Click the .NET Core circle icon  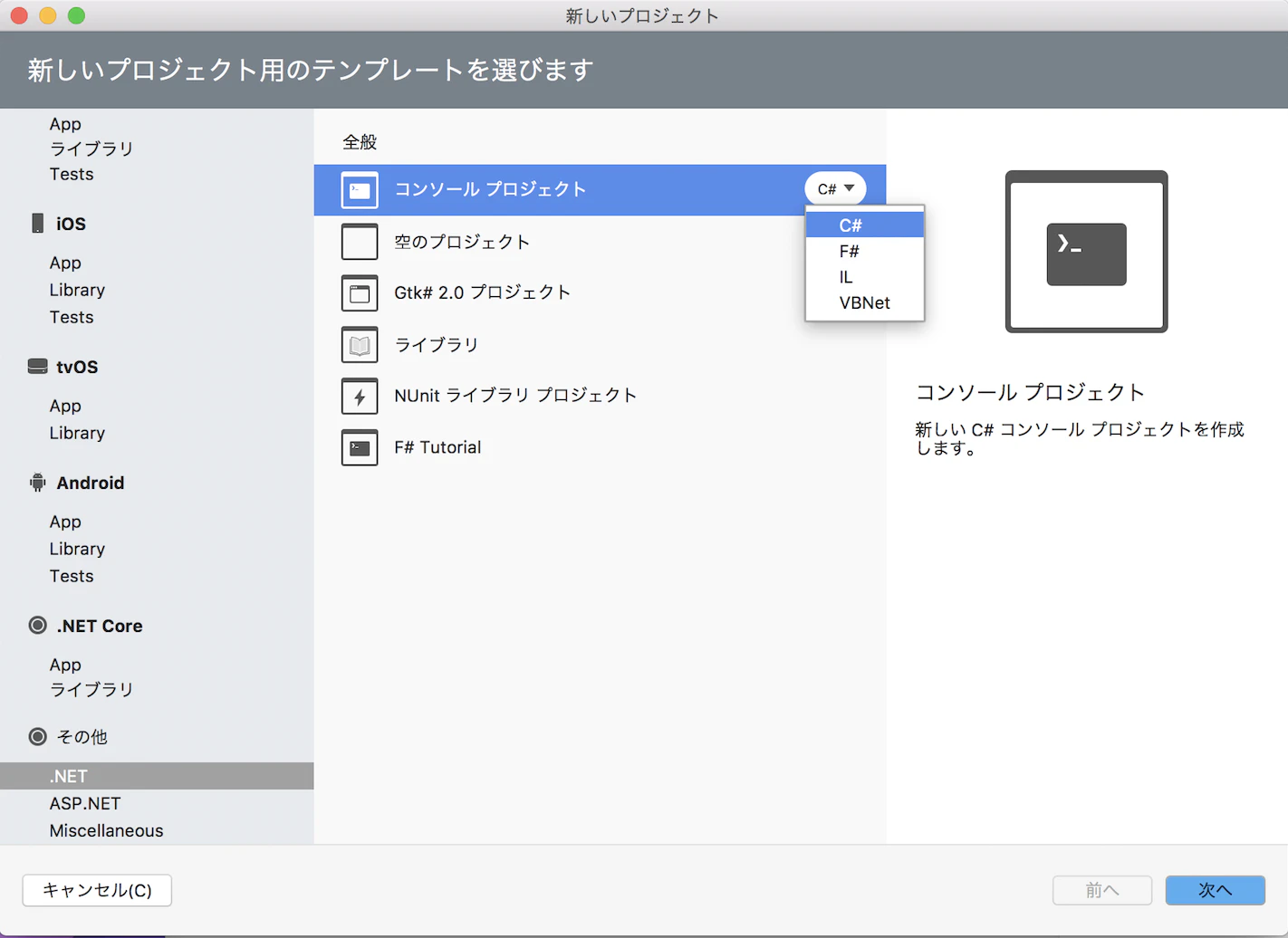37,626
